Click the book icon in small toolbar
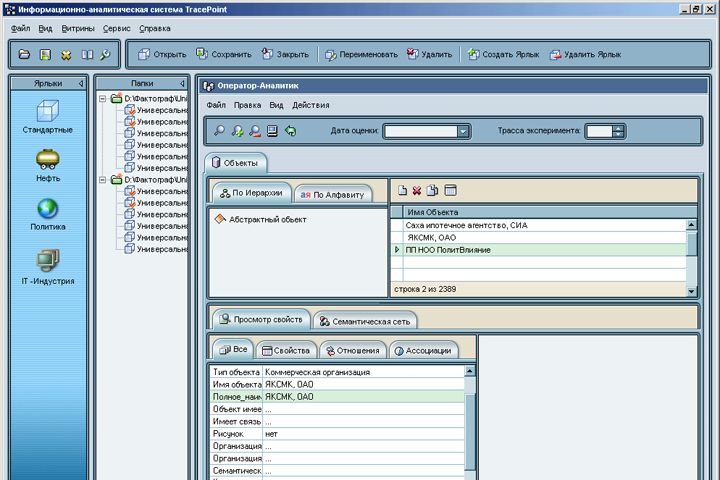720x480 pixels. 87,55
